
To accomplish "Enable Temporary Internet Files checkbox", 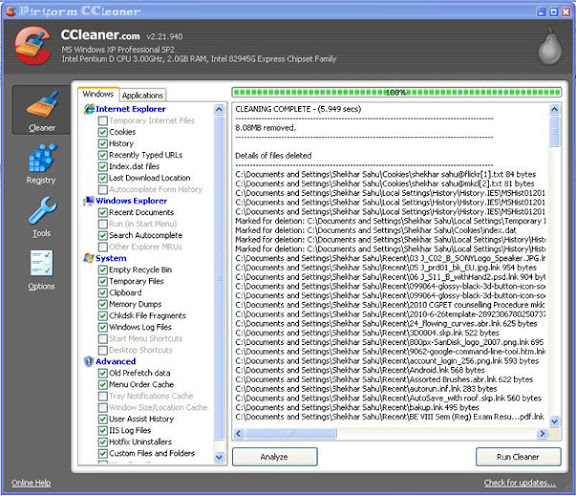I will [103, 121].
